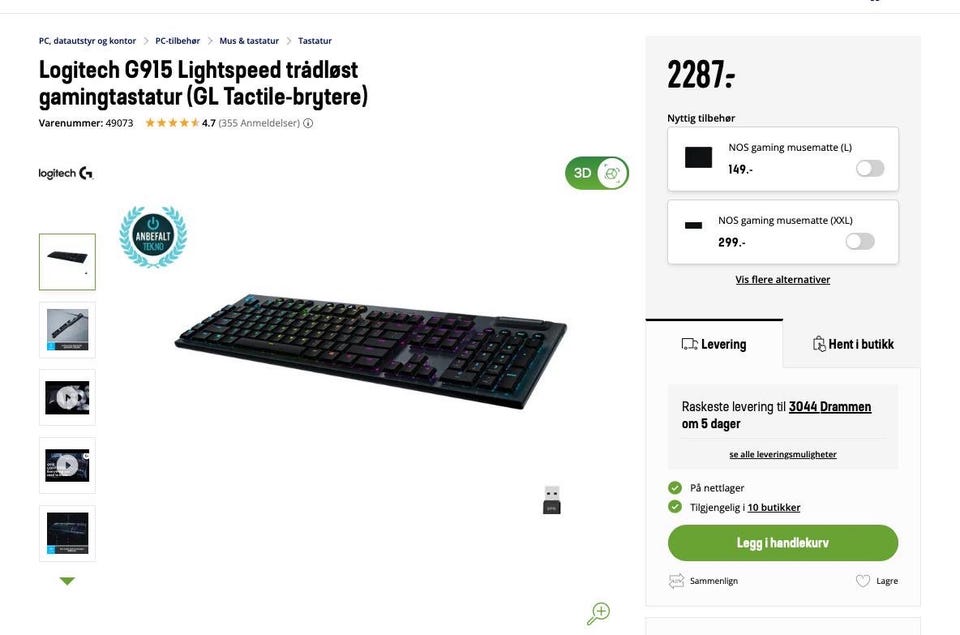
Task: Enable the NOS gaming musematte (L) add-on
Action: (x=870, y=168)
